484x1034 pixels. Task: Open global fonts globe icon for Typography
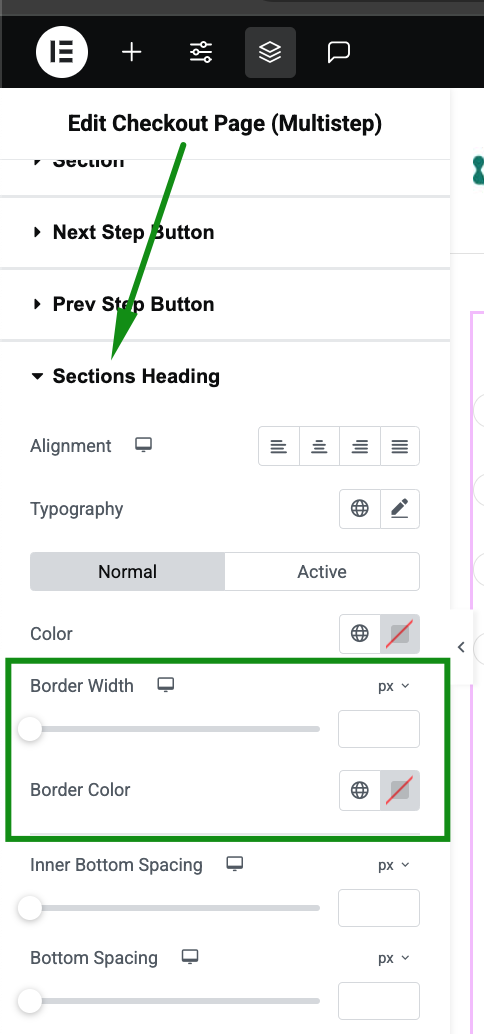pos(359,508)
